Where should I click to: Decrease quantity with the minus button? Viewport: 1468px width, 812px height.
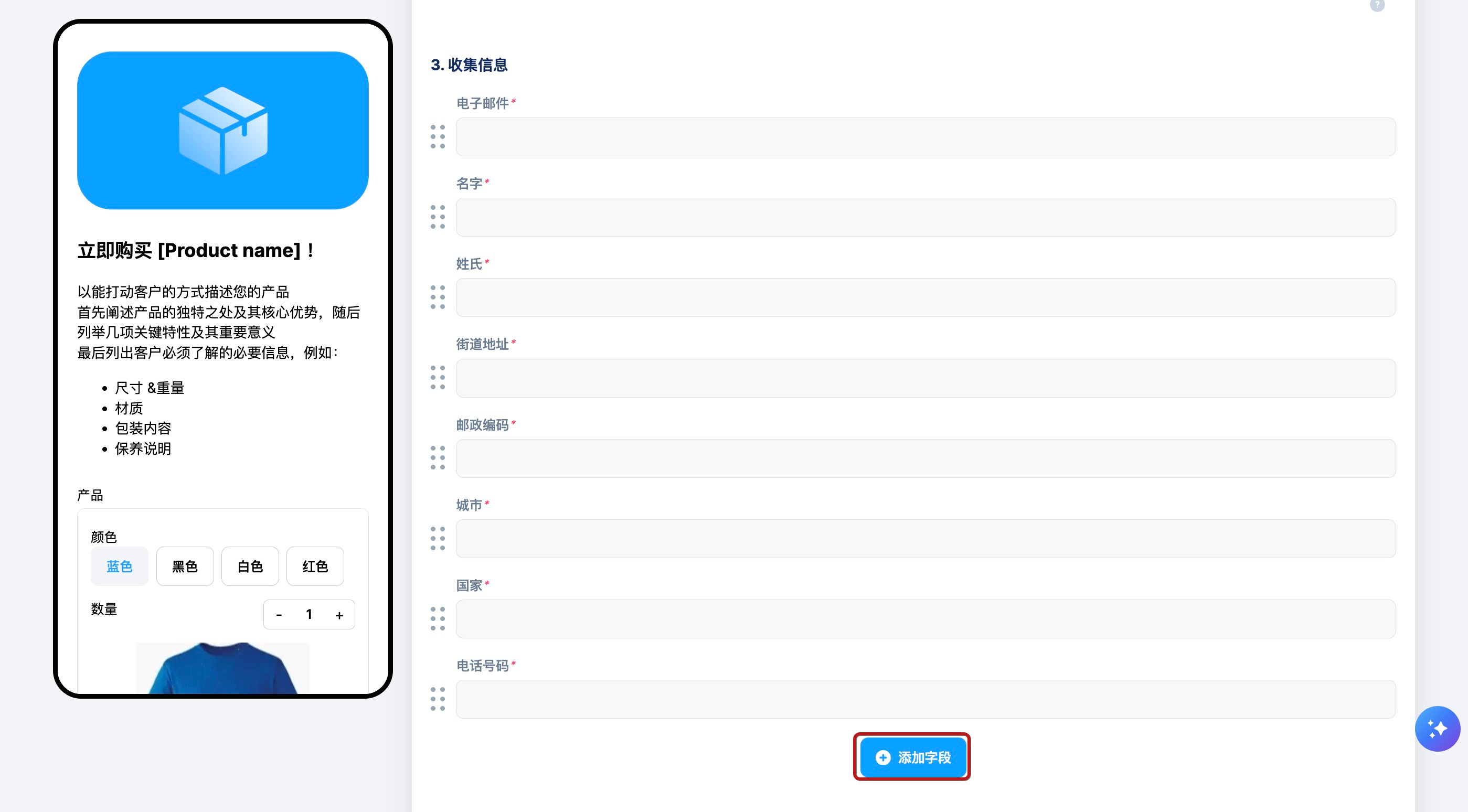click(x=279, y=615)
